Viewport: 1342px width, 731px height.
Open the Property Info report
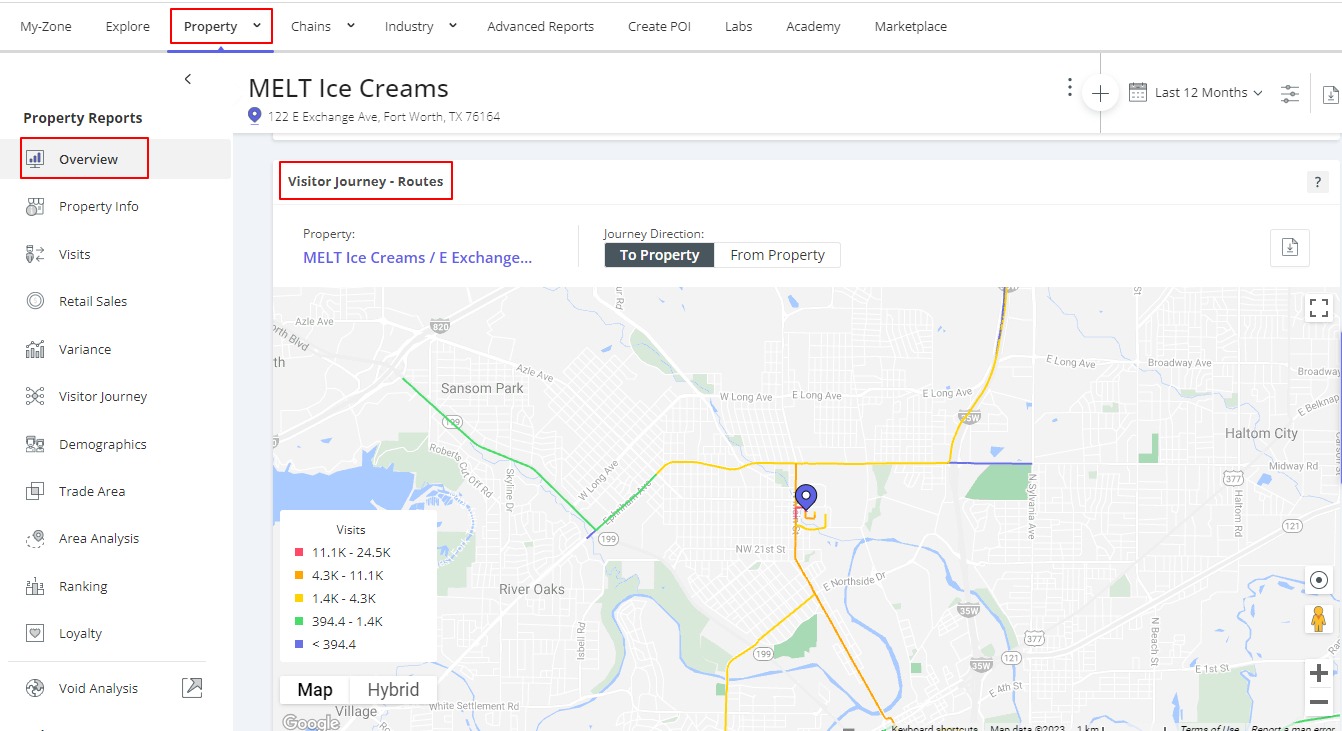pyautogui.click(x=99, y=206)
